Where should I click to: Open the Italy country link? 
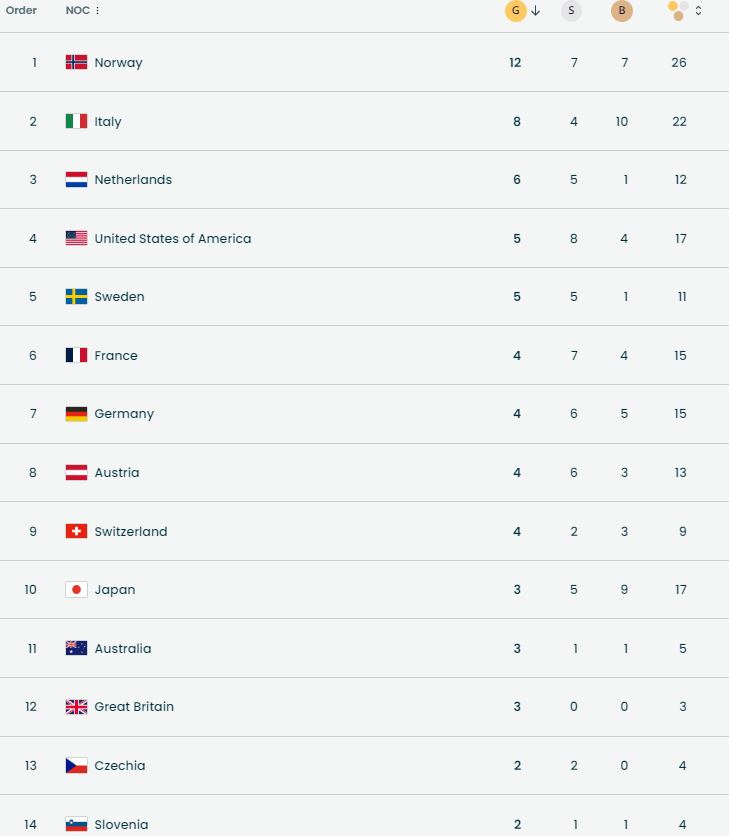point(108,121)
